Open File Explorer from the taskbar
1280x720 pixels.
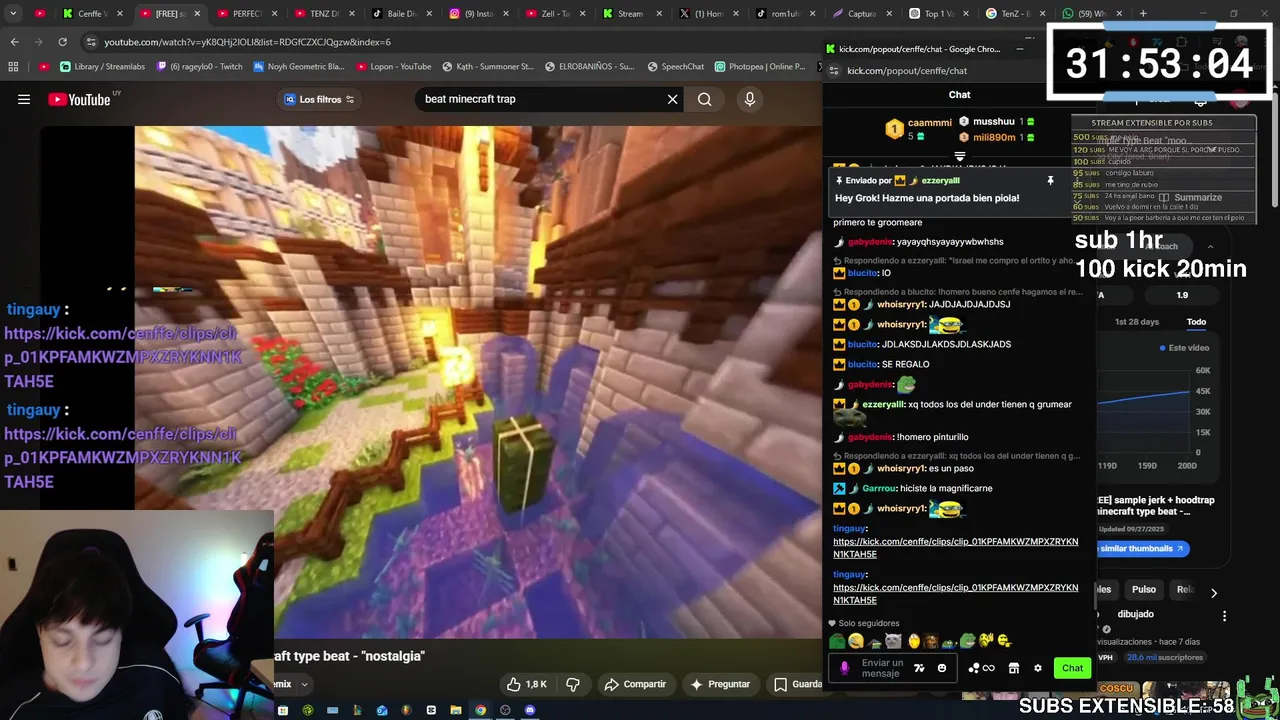(x=456, y=710)
